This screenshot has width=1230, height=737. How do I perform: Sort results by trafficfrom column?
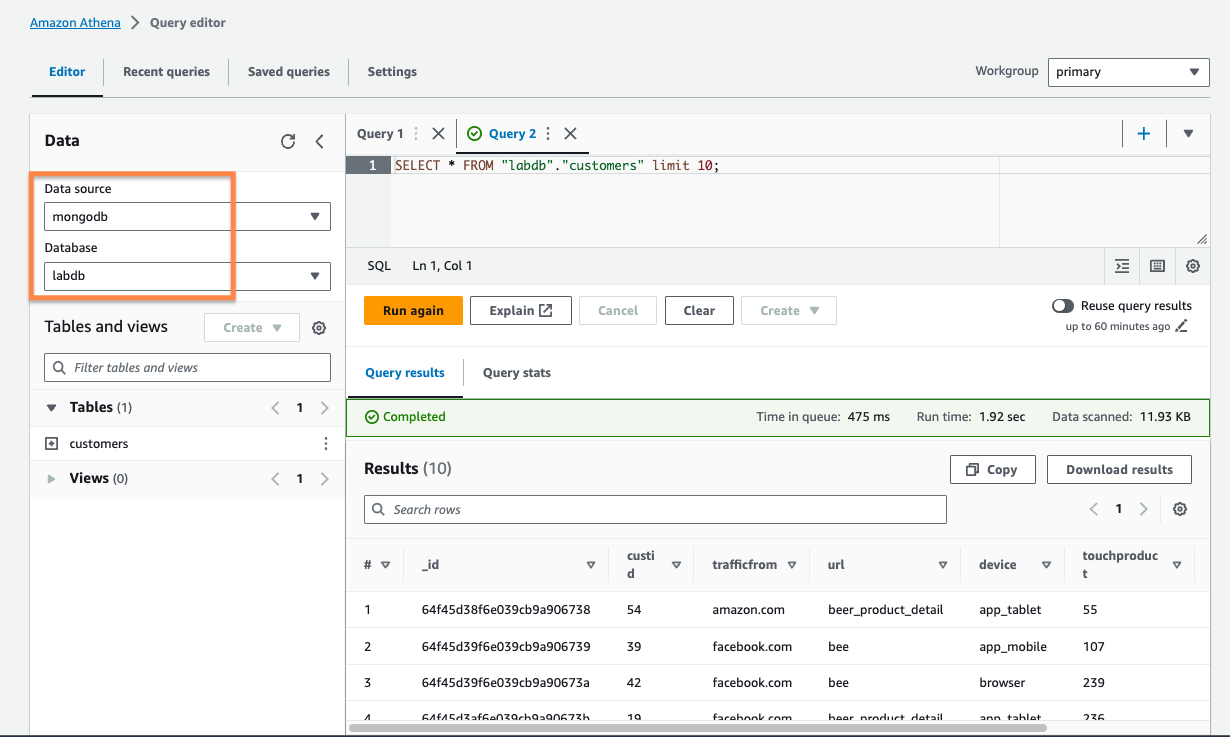click(791, 565)
